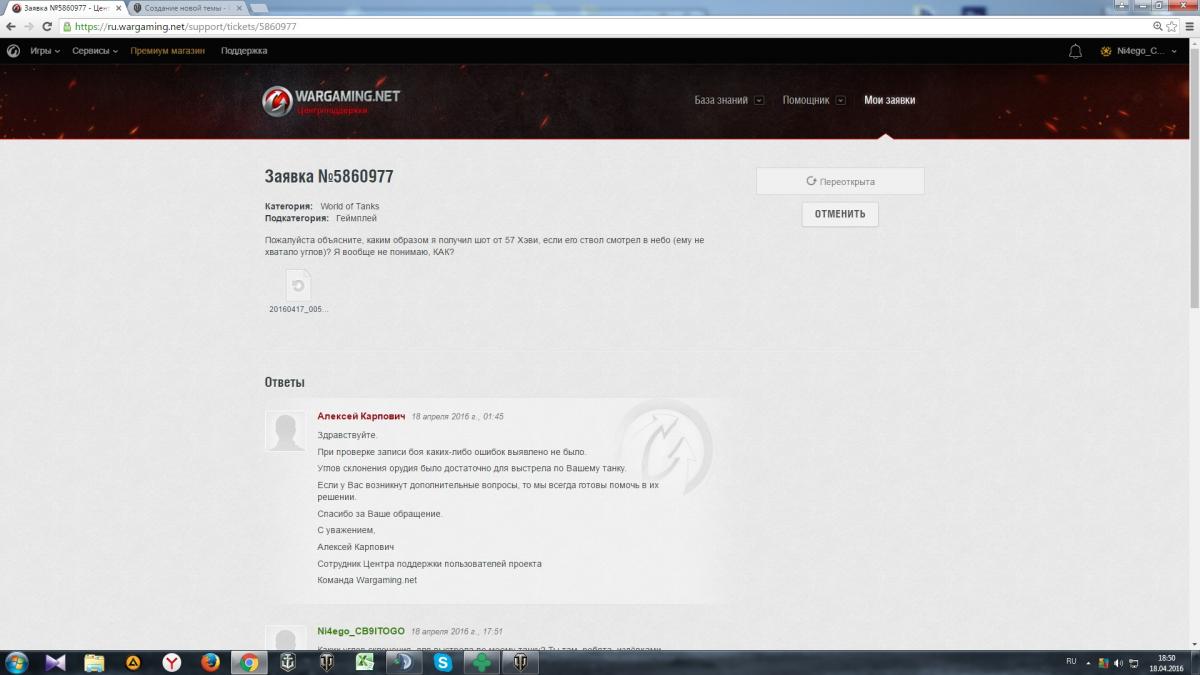Open the Премиум магазин link

pos(168,51)
